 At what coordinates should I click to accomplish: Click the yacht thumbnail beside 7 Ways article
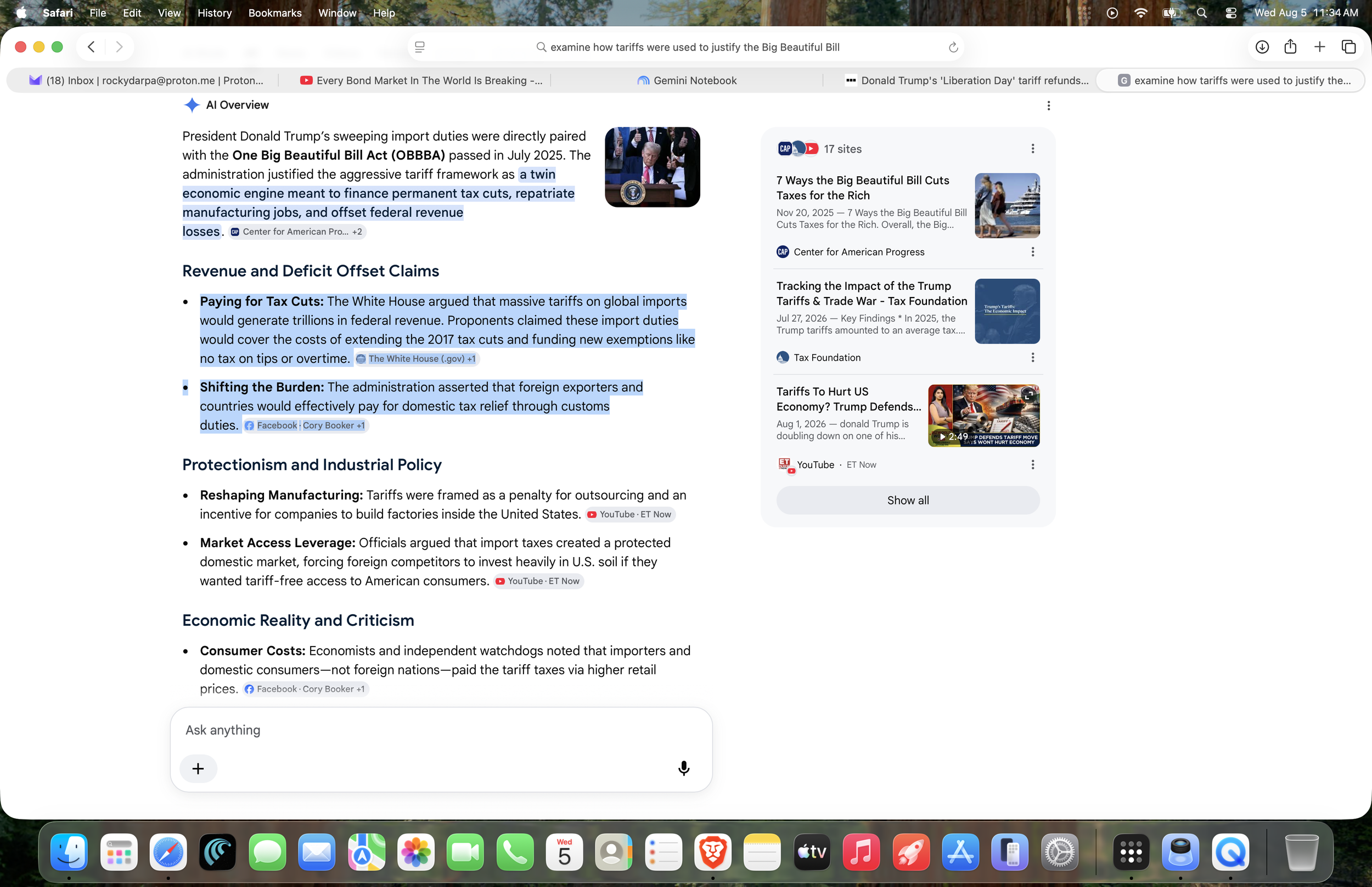pyautogui.click(x=1007, y=206)
